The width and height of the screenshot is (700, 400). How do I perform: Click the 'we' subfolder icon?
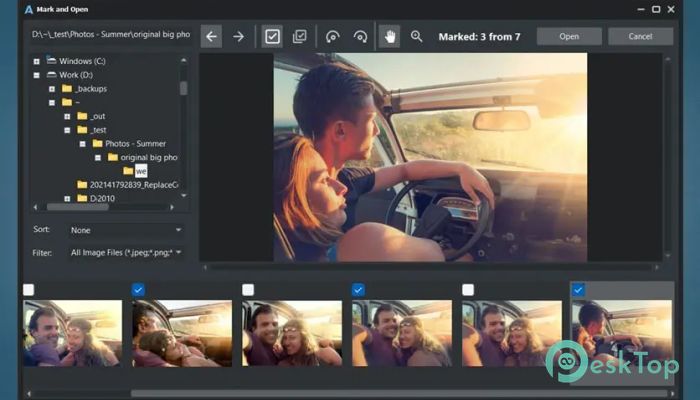point(128,171)
